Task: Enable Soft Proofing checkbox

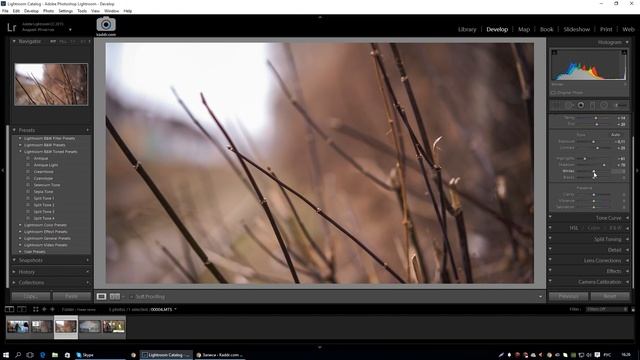Action: click(131, 297)
